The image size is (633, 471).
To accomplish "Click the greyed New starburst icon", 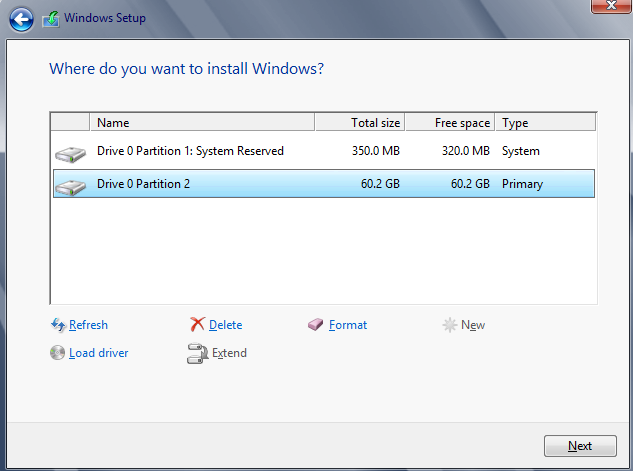I will [450, 325].
